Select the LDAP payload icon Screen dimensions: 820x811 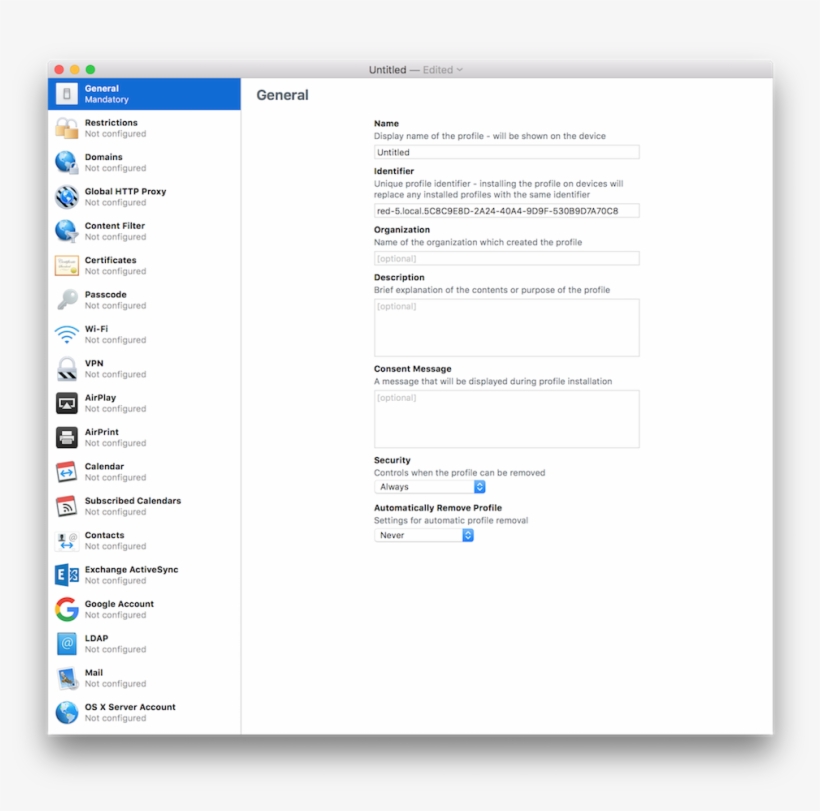pyautogui.click(x=66, y=643)
